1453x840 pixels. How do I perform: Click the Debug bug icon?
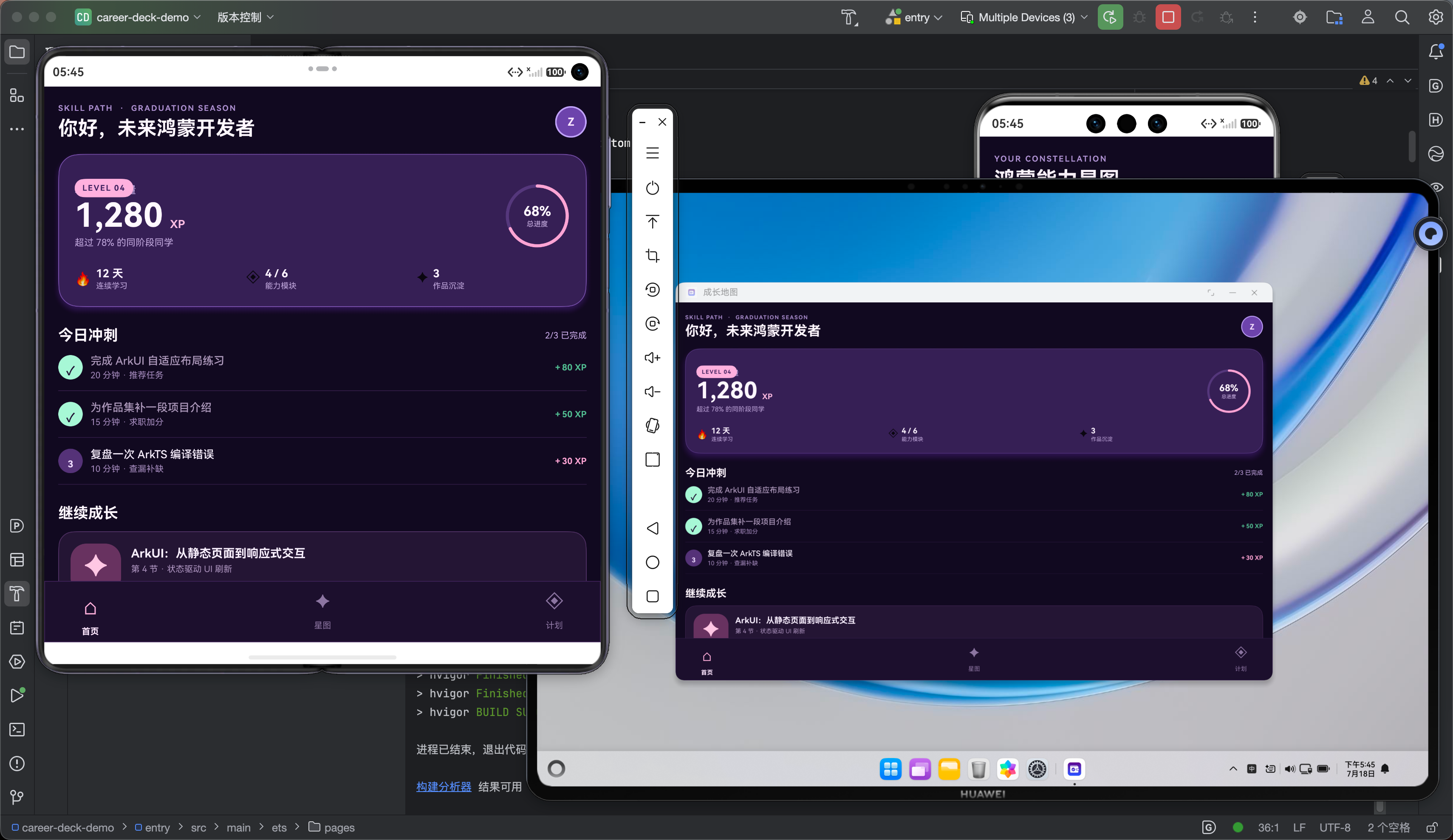[x=1139, y=17]
